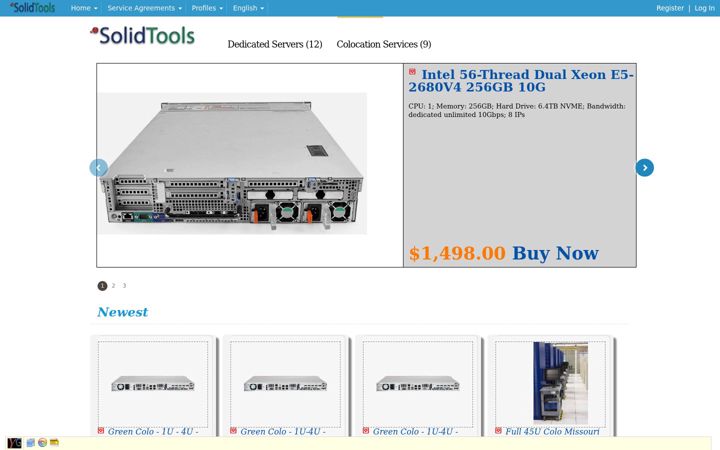Screen dimensions: 720x450
Task: Switch to Colocation Services (9) tab
Action: 384,44
